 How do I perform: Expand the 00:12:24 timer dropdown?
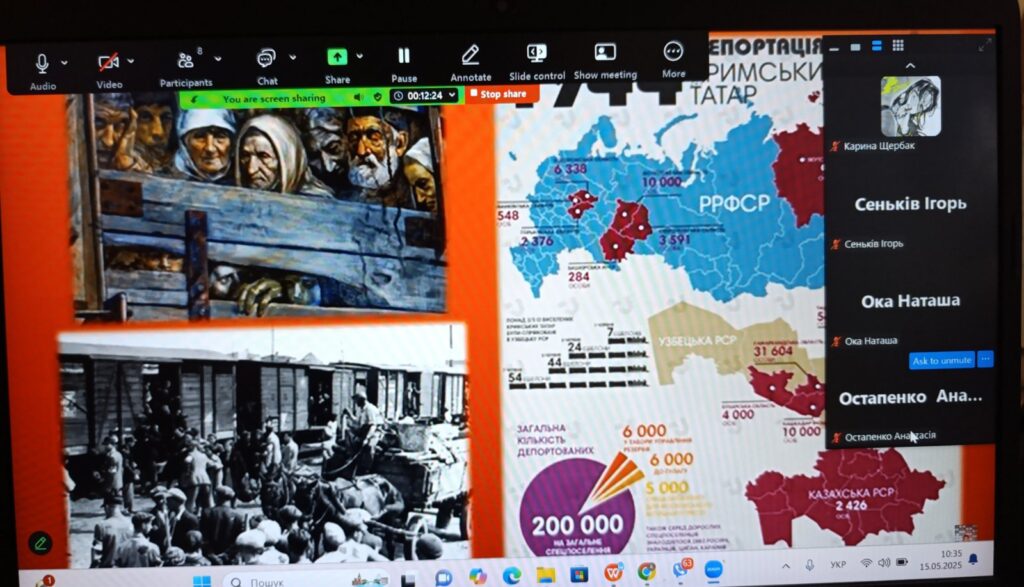point(452,95)
